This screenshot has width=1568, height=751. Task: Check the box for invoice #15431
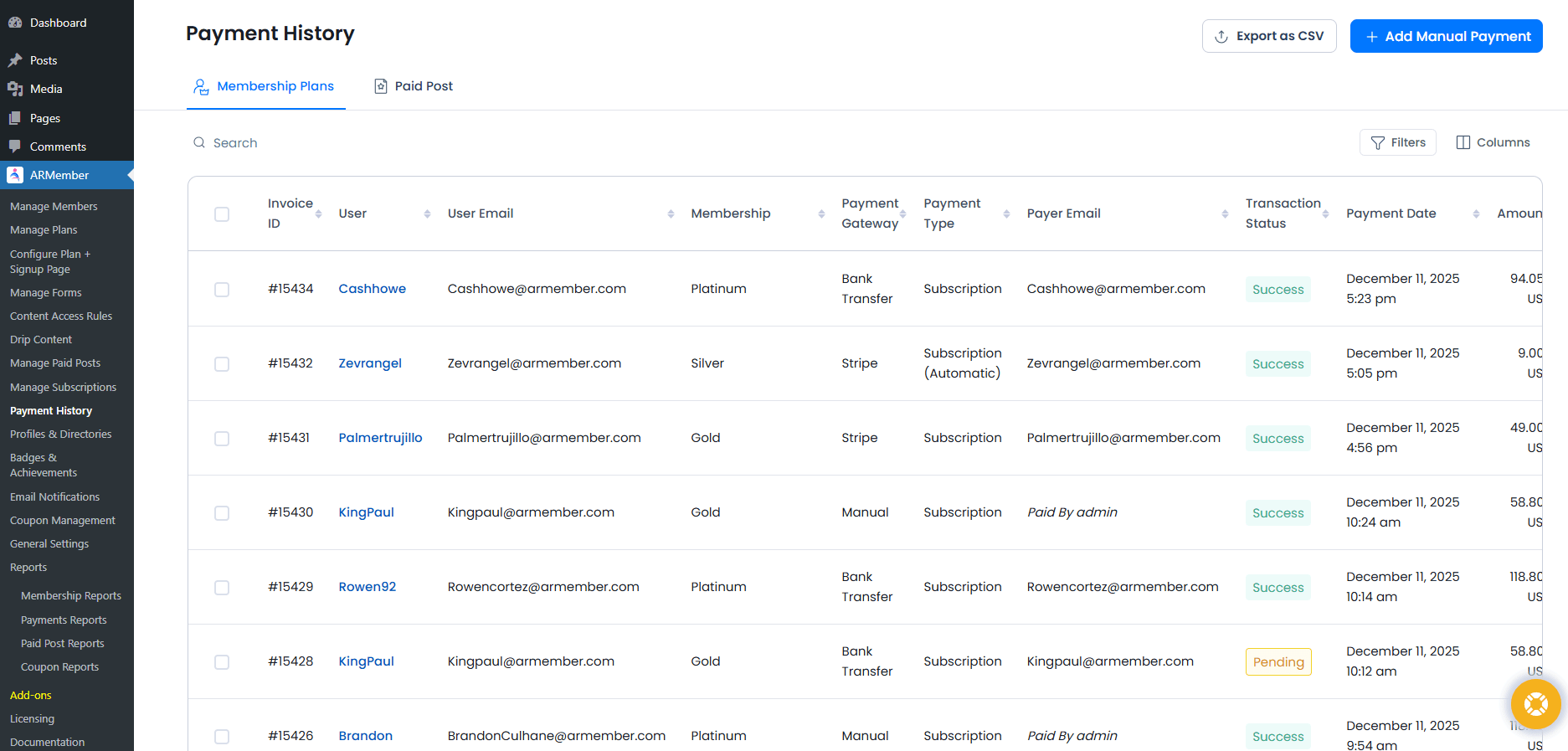[222, 439]
